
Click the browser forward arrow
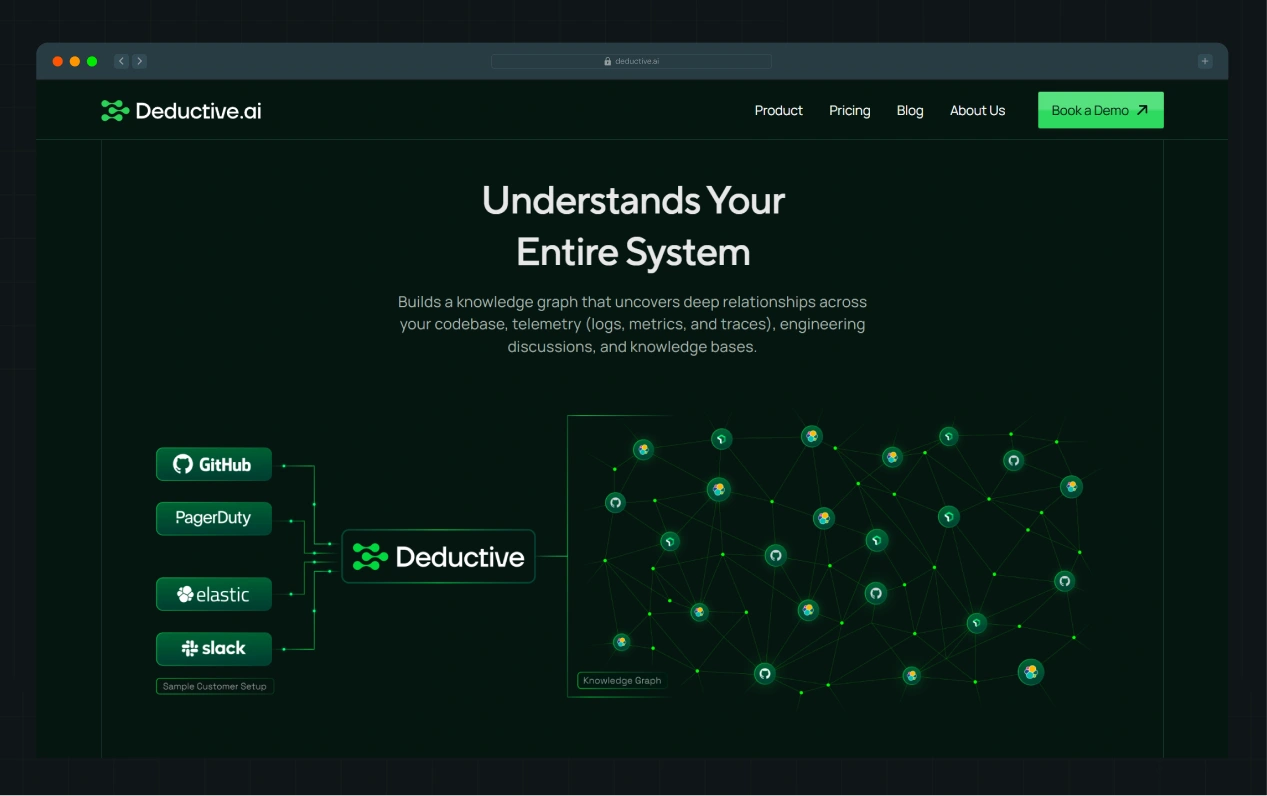click(x=139, y=61)
